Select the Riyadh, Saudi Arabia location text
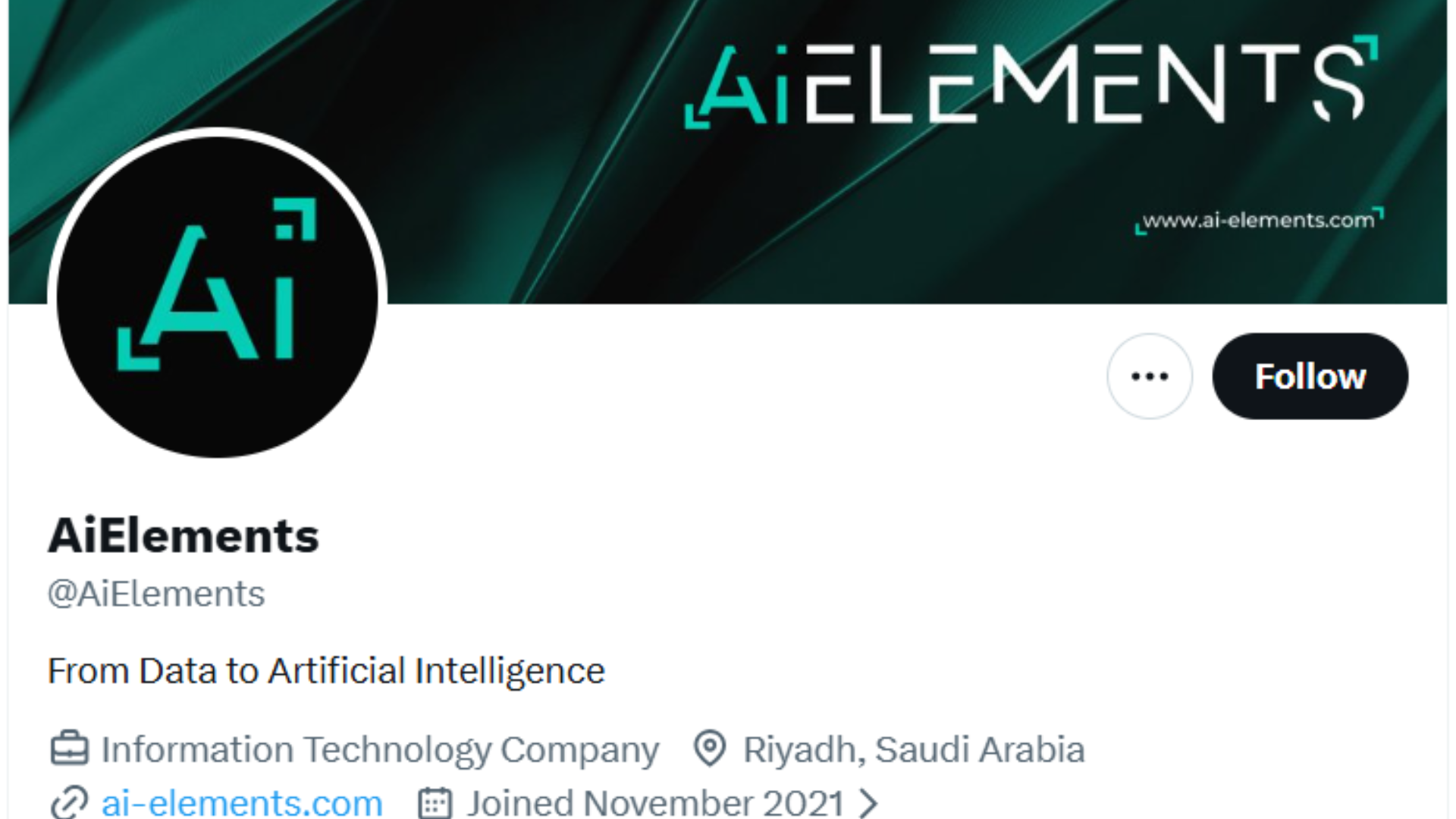The image size is (1456, 819). 914,749
